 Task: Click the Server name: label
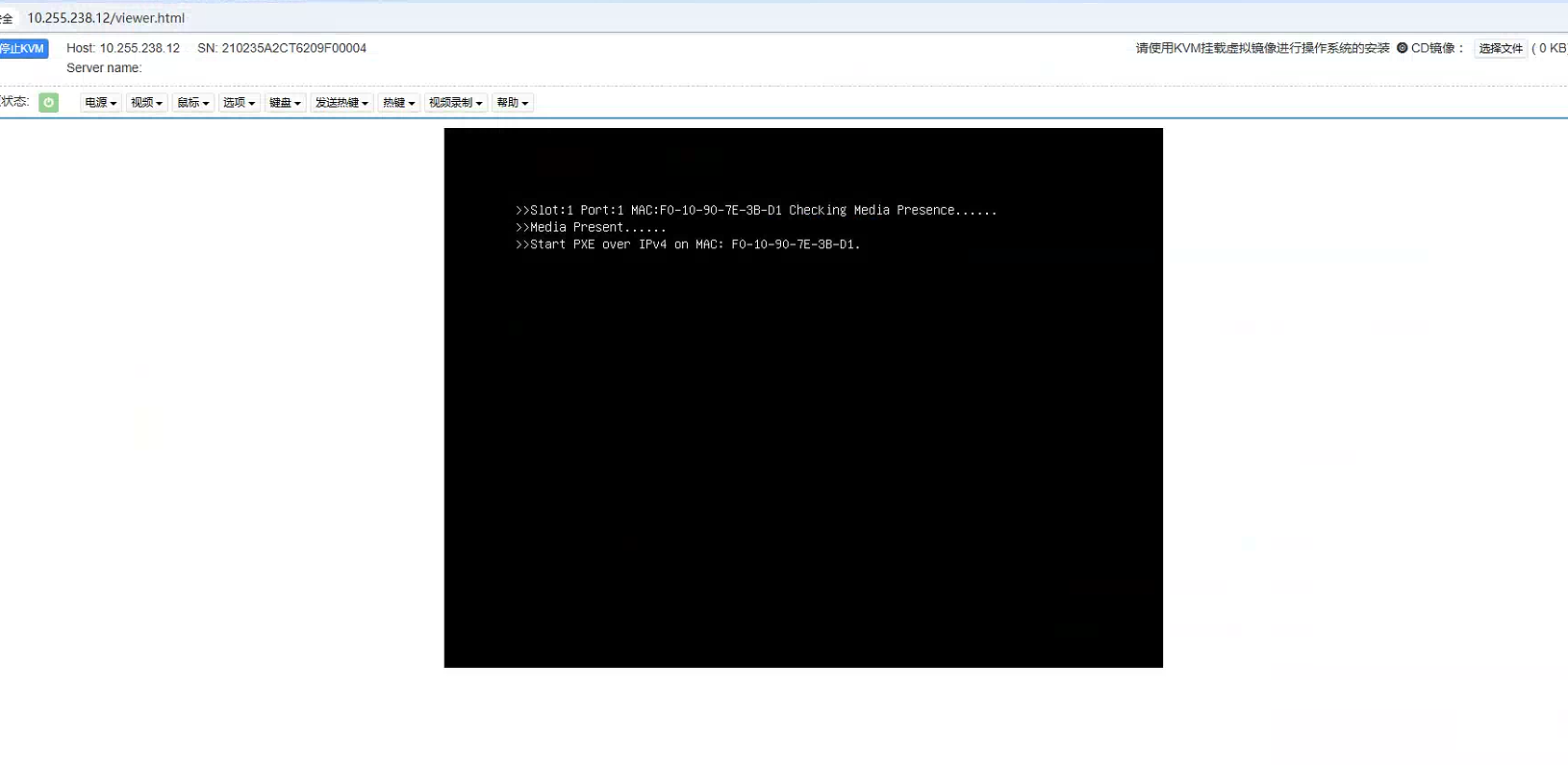[104, 68]
